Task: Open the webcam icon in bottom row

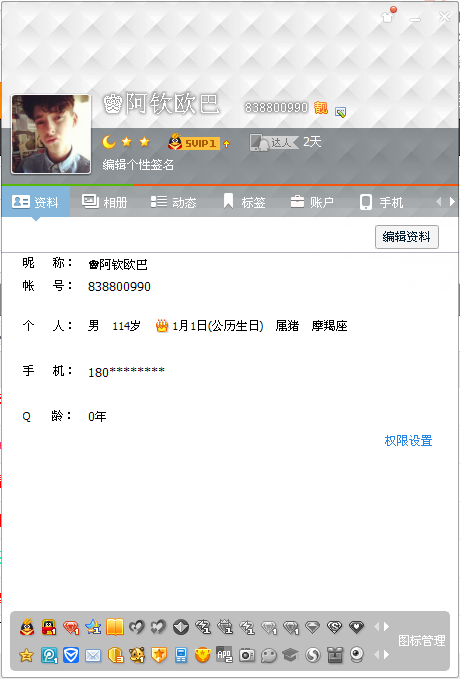Action: [356, 655]
